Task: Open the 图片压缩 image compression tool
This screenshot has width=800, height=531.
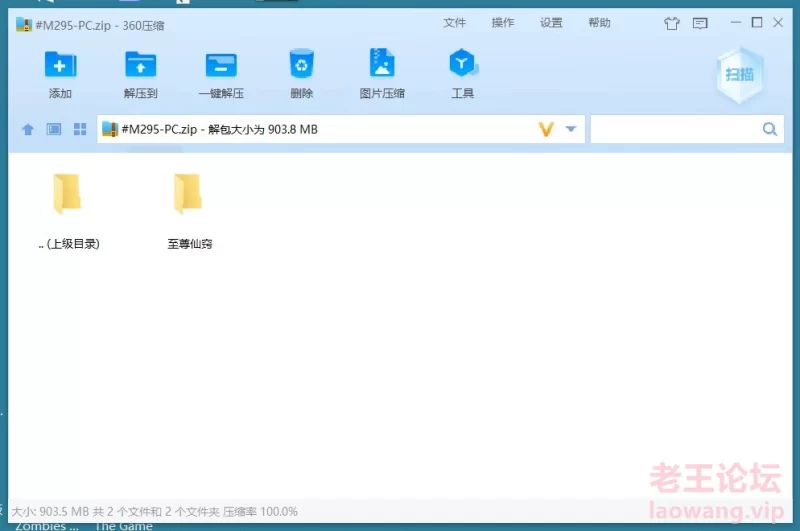Action: tap(382, 63)
